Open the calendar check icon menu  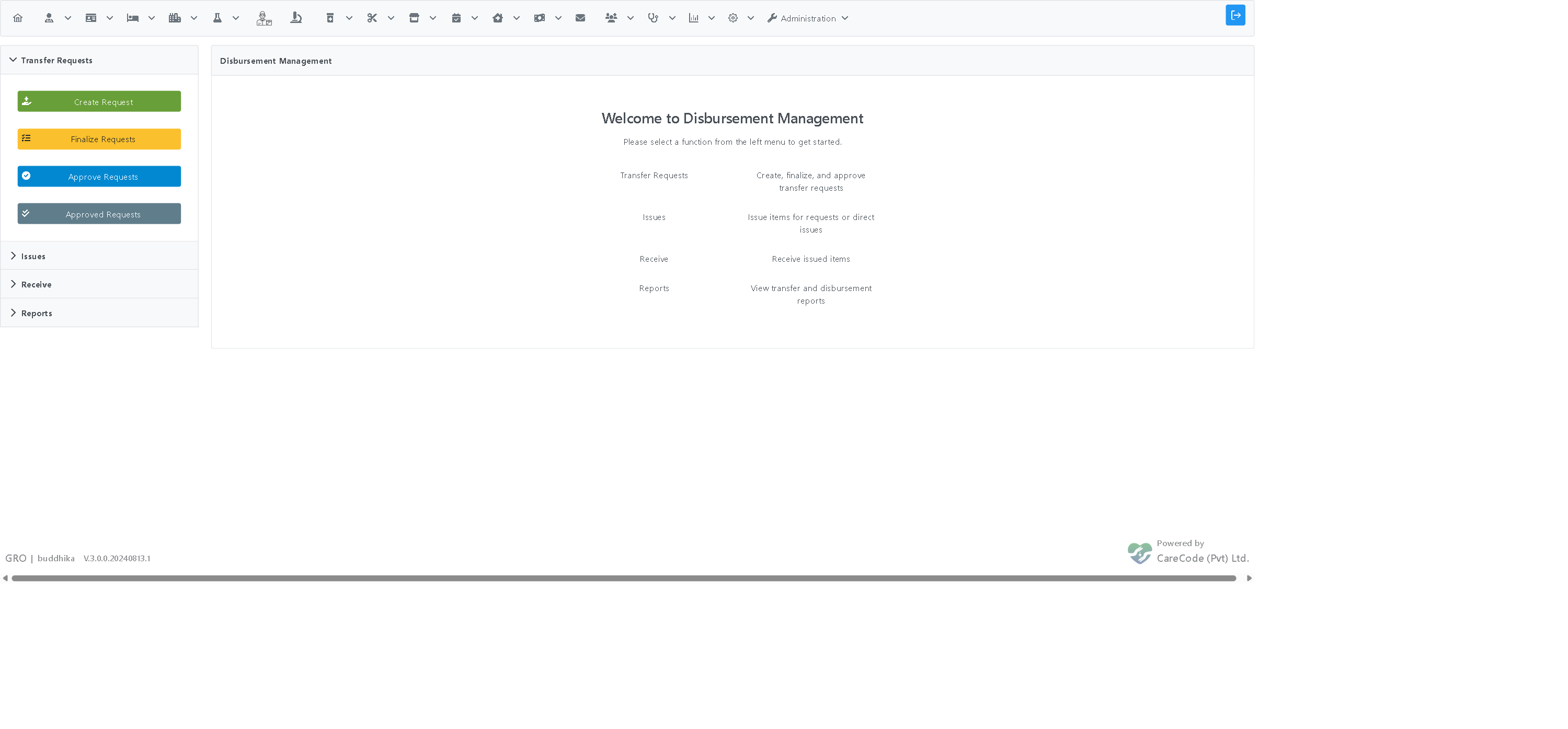(x=456, y=18)
